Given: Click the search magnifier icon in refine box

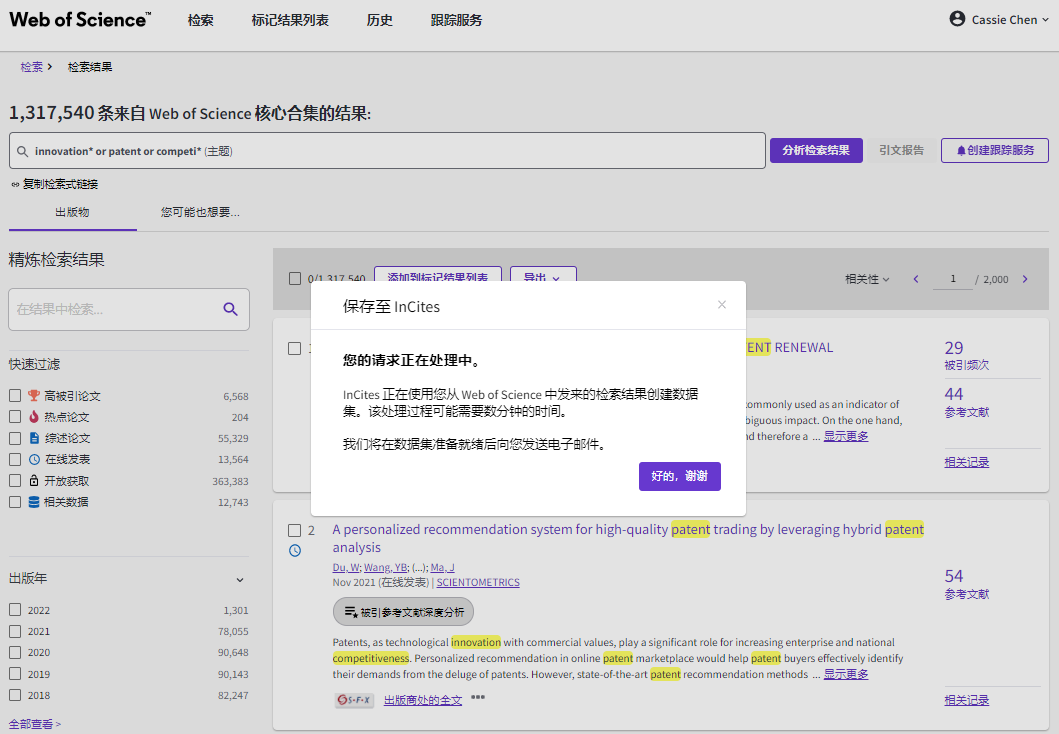Looking at the screenshot, I should [230, 309].
